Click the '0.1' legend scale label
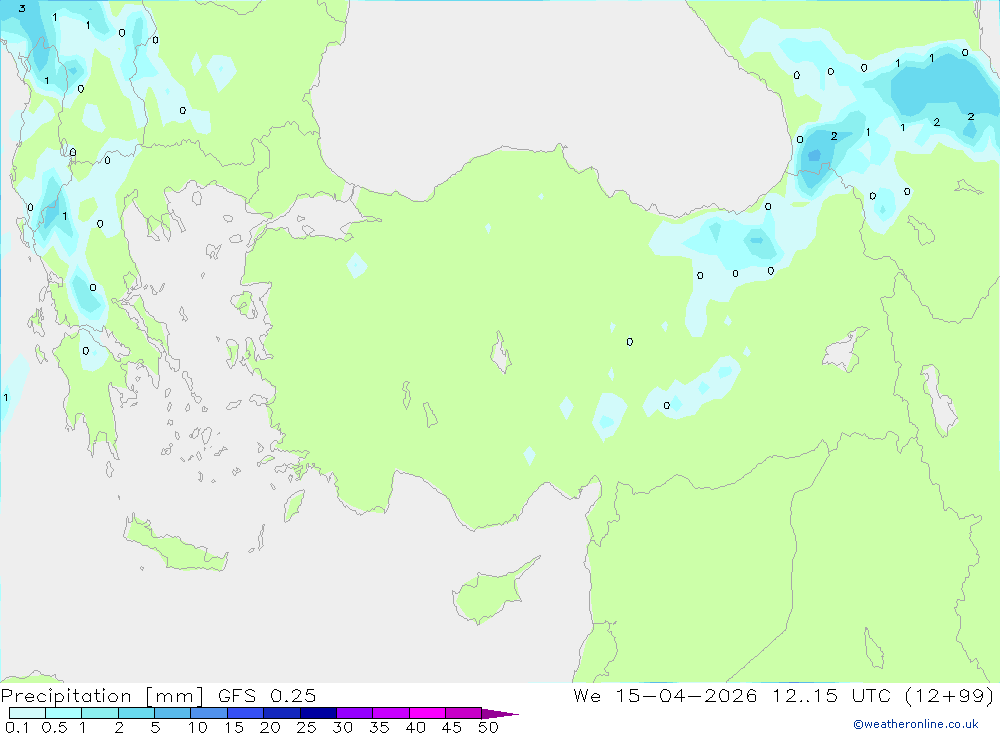Viewport: 1000px width, 733px height. (17, 727)
